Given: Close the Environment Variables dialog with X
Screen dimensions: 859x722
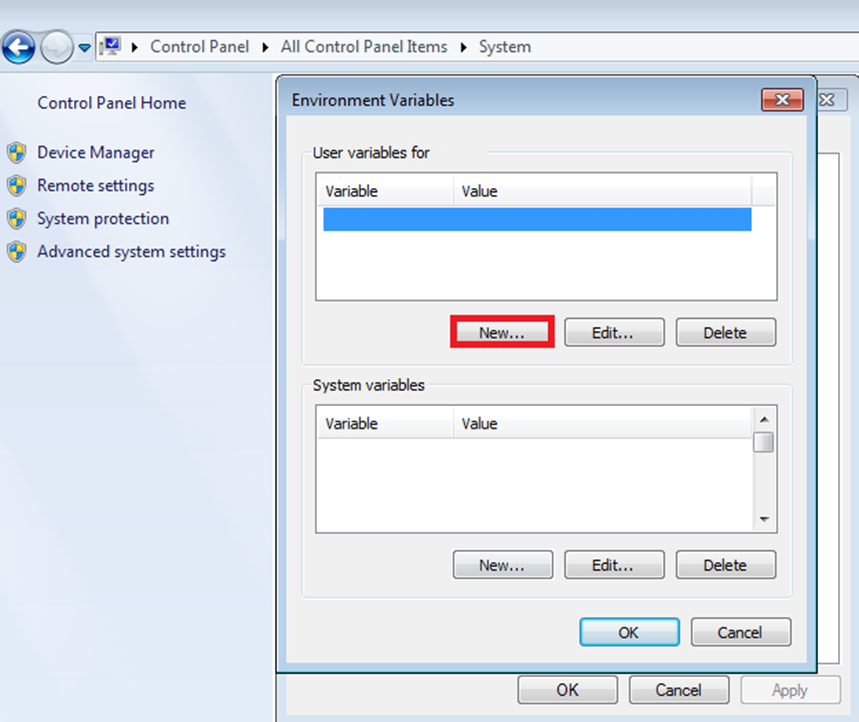Looking at the screenshot, I should pyautogui.click(x=782, y=100).
